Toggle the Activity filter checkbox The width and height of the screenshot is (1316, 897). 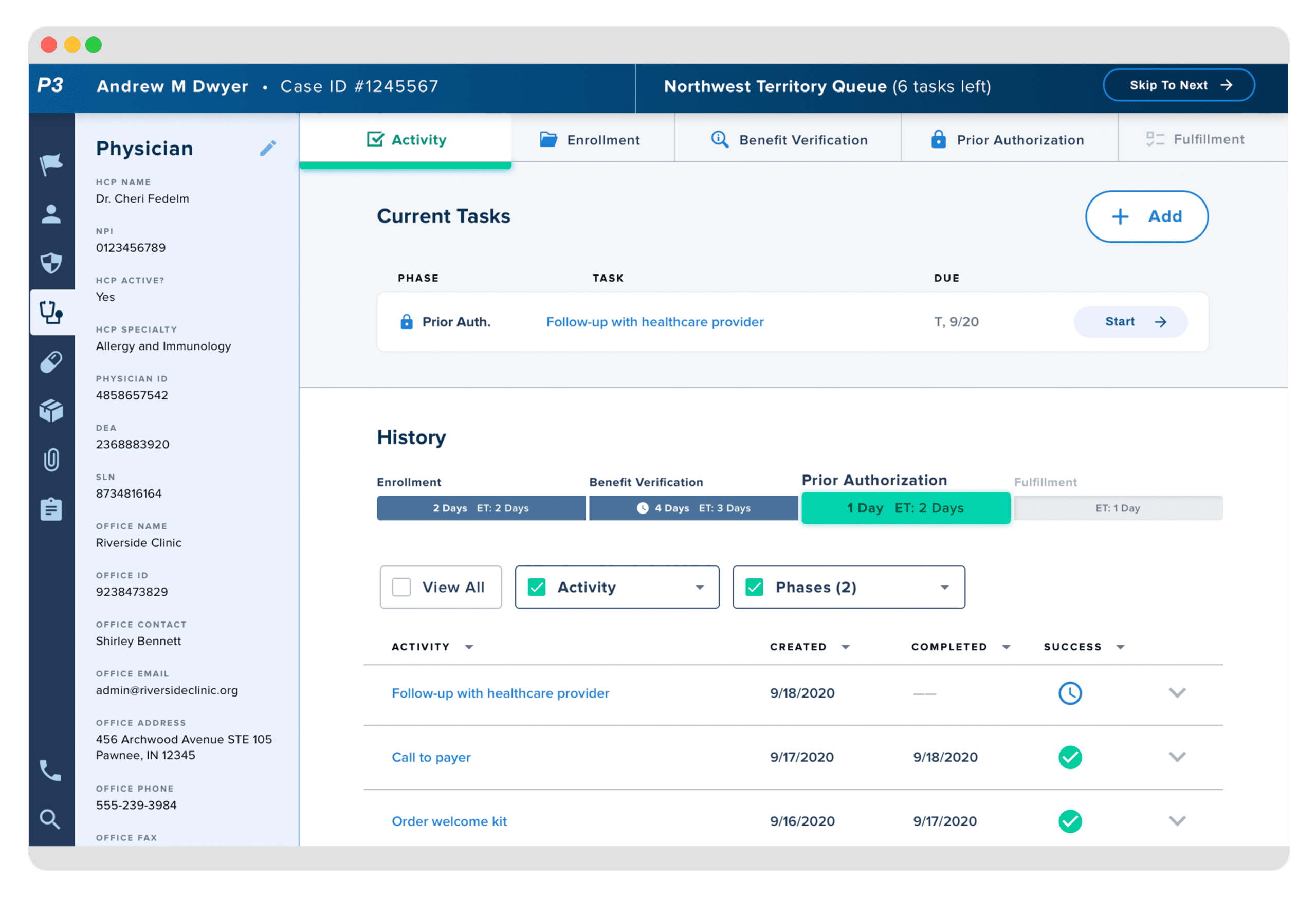click(x=536, y=587)
